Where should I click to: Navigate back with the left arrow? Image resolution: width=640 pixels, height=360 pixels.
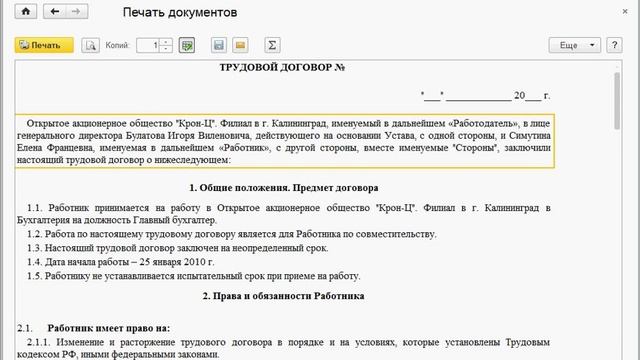pyautogui.click(x=55, y=11)
